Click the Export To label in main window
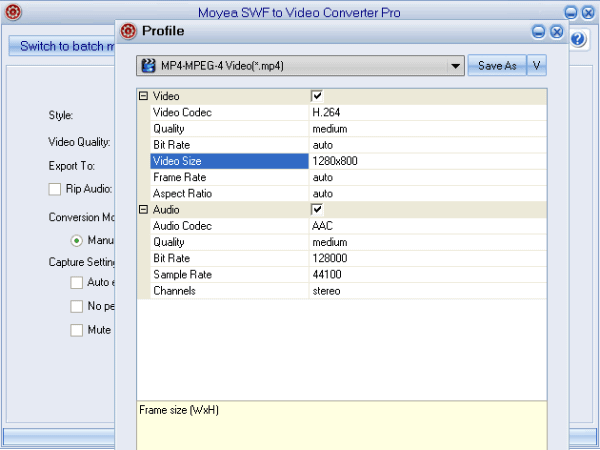 pyautogui.click(x=72, y=166)
